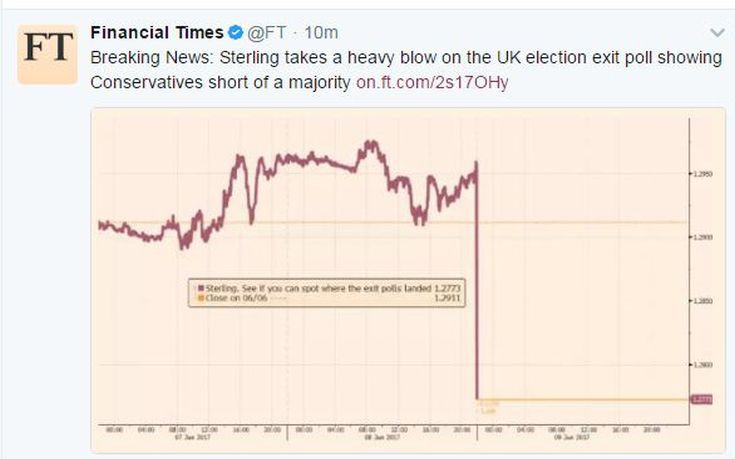Screen dimensions: 735x459
Task: Click the blue verified badge
Action: pyautogui.click(x=236, y=33)
